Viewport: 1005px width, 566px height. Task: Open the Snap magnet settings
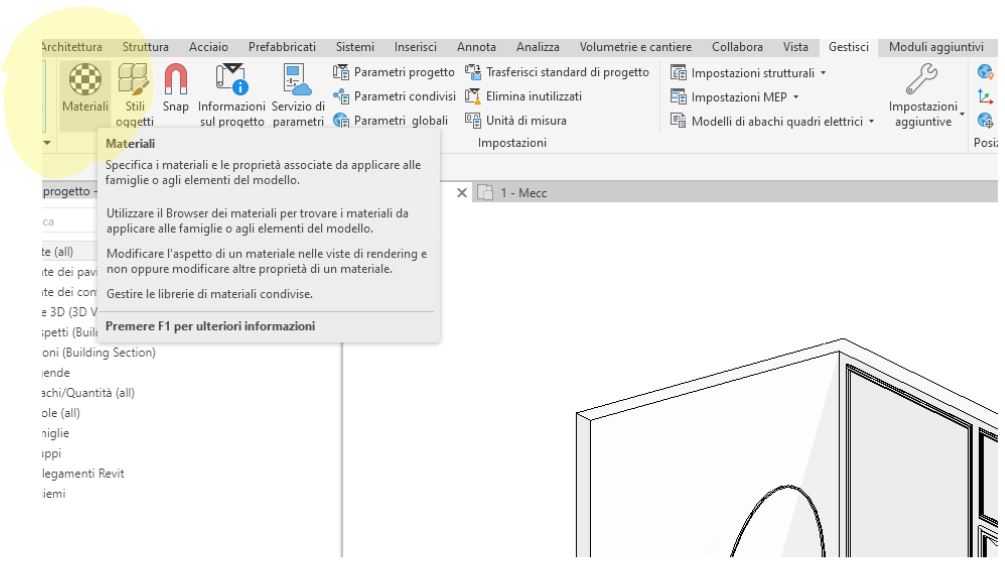pos(176,89)
